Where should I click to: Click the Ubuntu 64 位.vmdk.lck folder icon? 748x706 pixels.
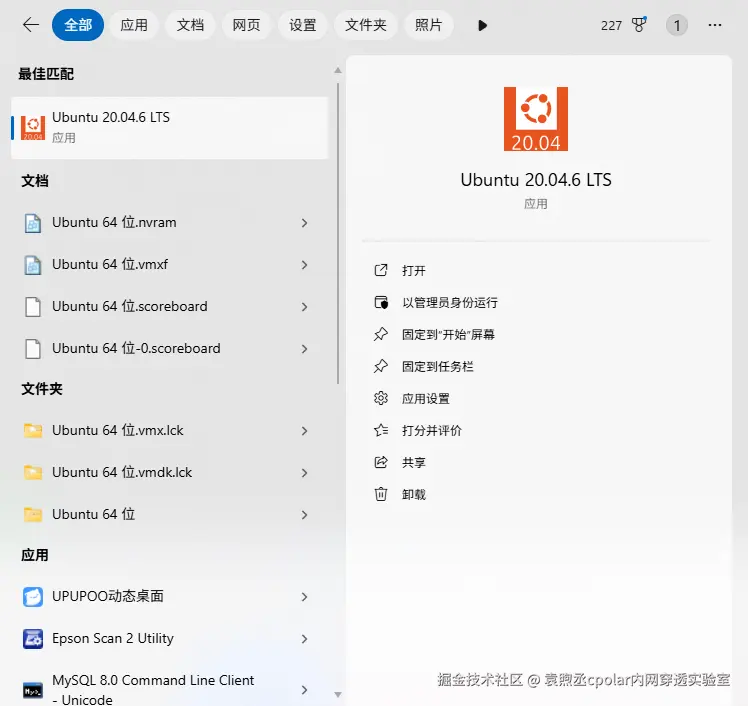33,473
